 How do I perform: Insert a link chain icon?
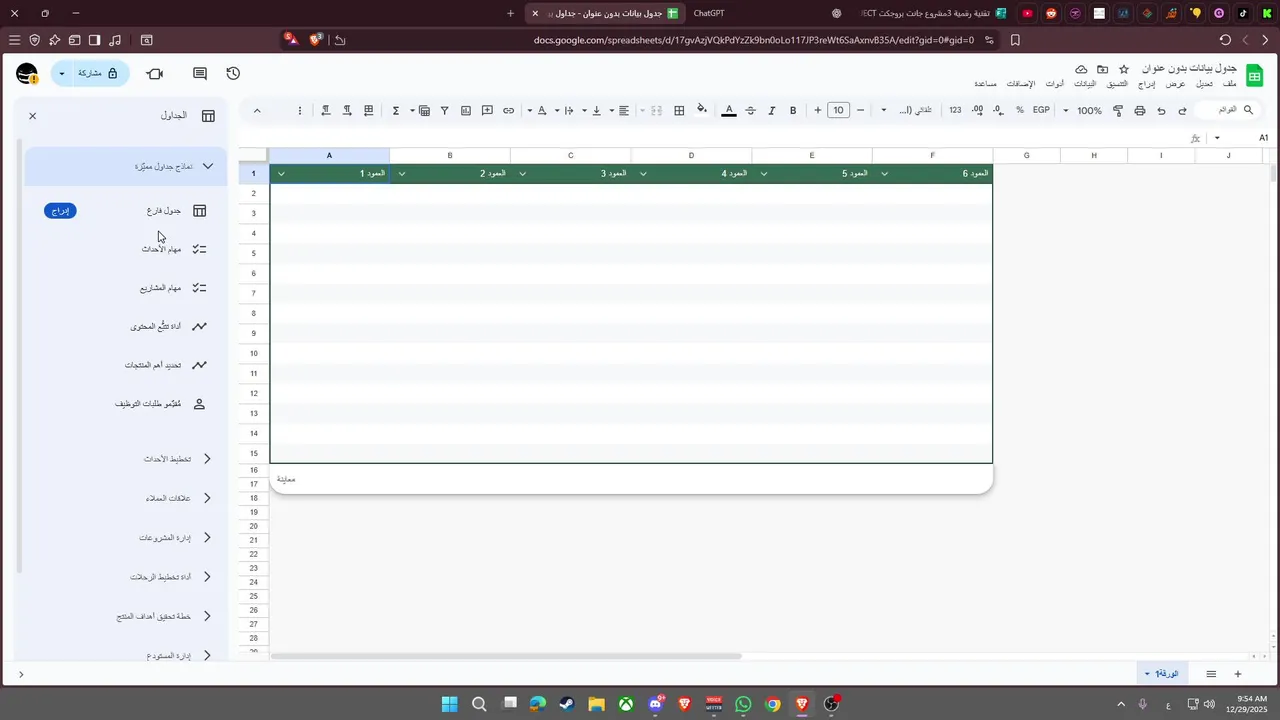508,111
